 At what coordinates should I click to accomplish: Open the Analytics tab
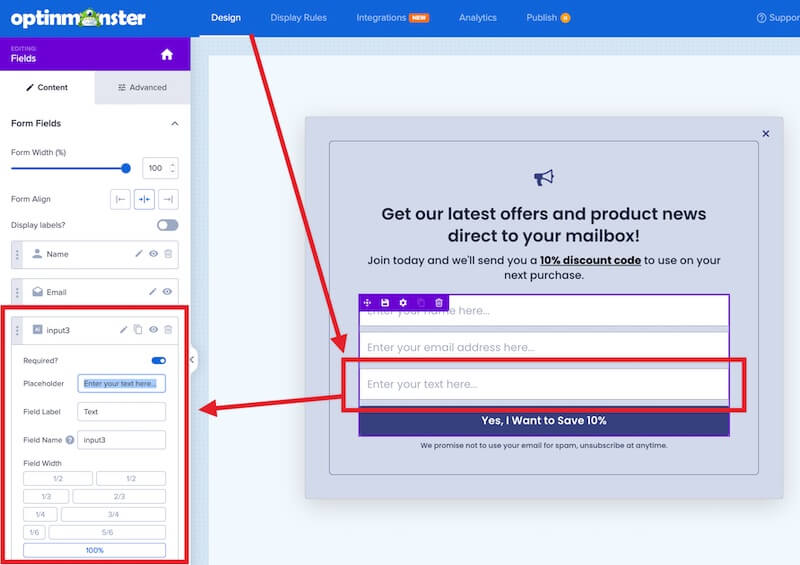click(478, 18)
